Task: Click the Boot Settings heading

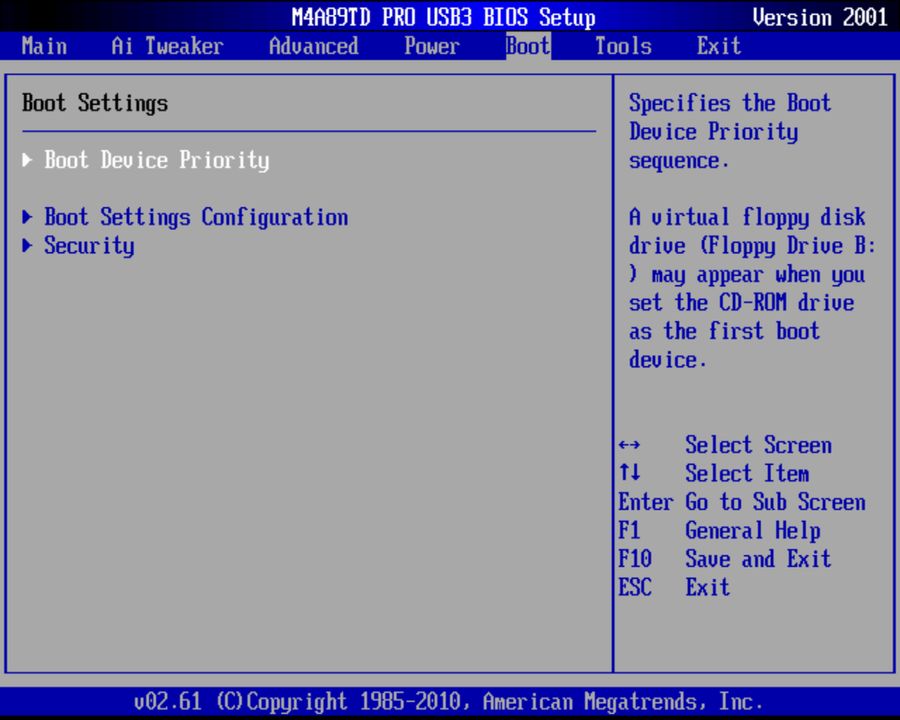Action: click(95, 103)
